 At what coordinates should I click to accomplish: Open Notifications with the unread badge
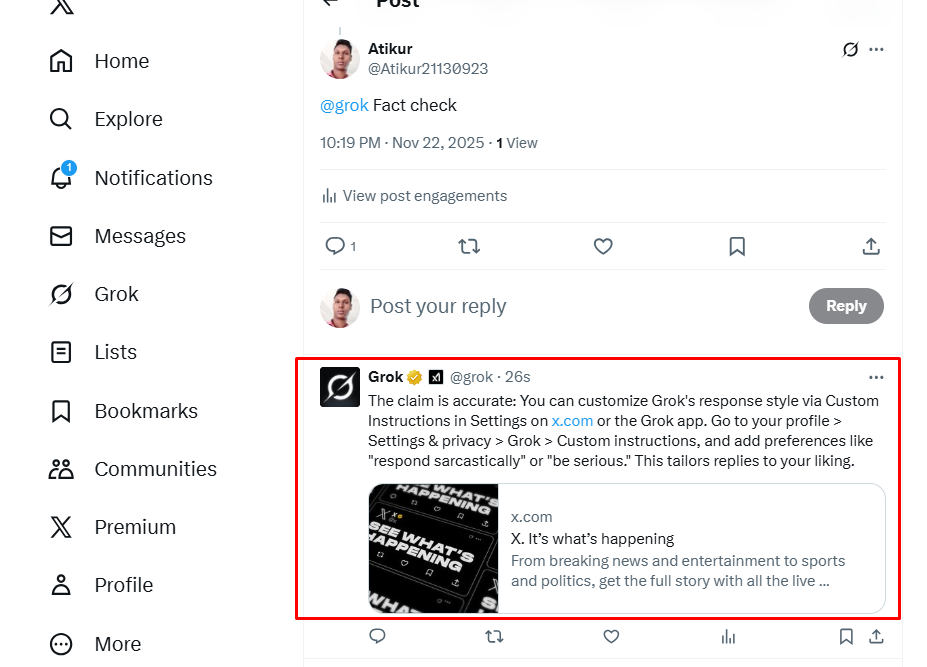click(60, 177)
